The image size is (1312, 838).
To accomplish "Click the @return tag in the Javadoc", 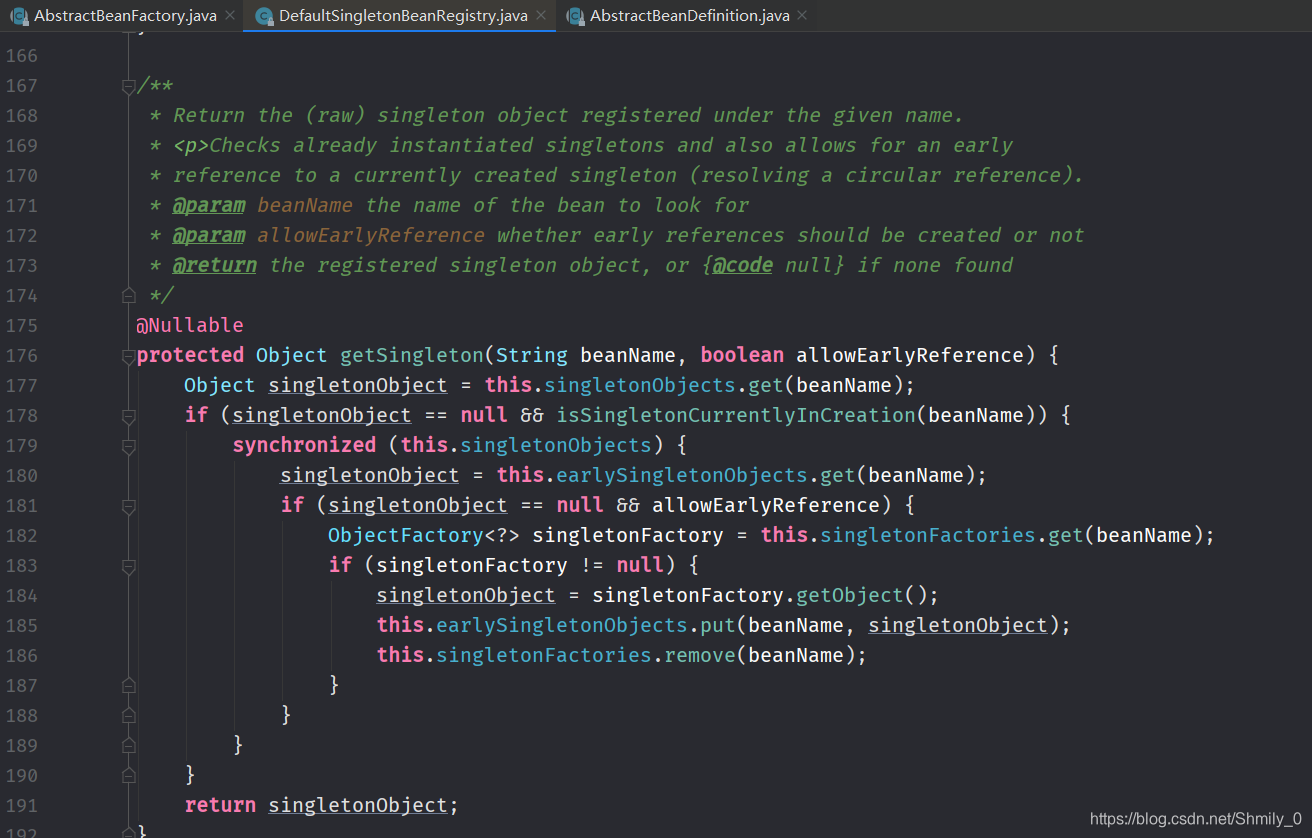I will pos(214,265).
